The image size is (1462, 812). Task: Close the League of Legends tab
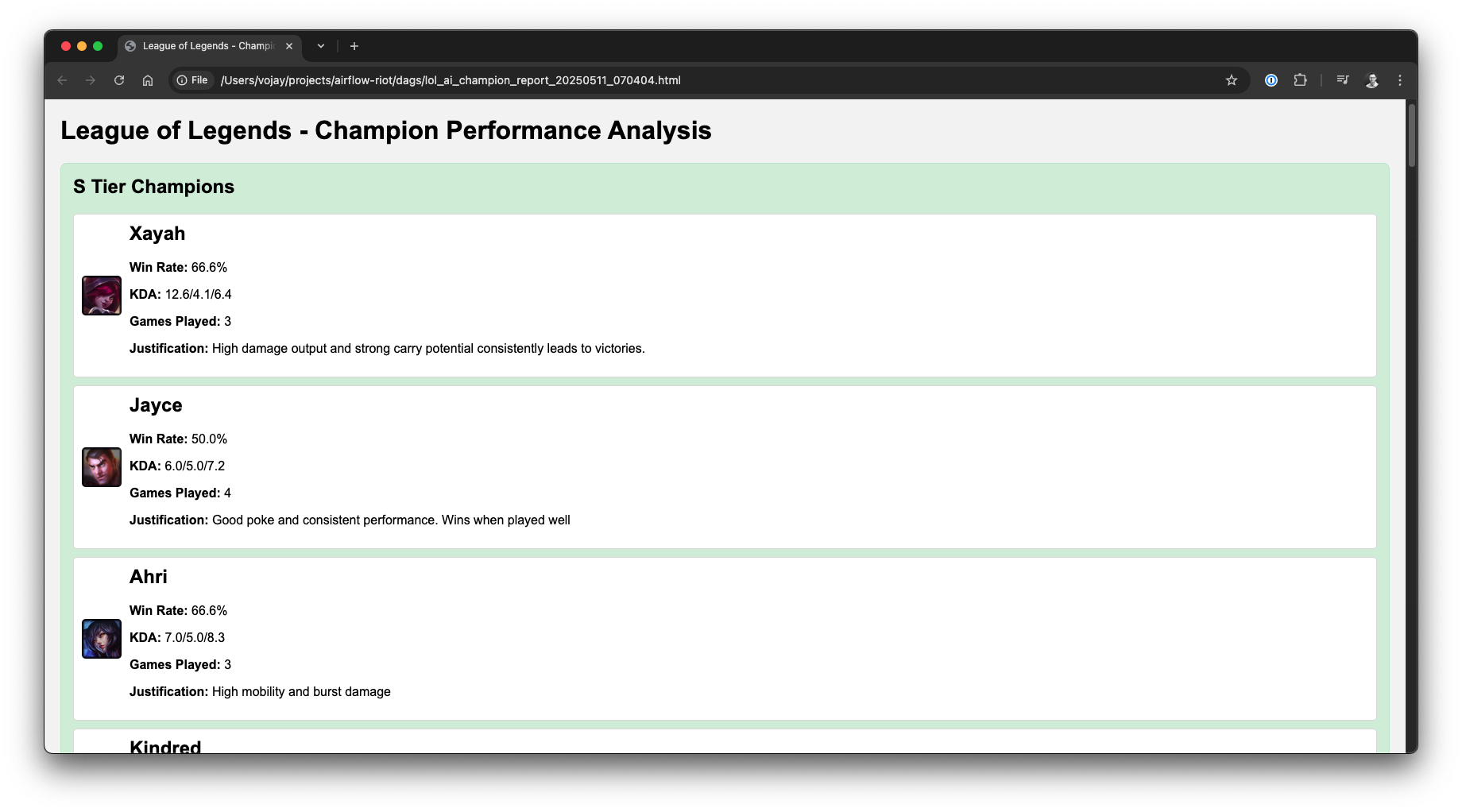[289, 46]
